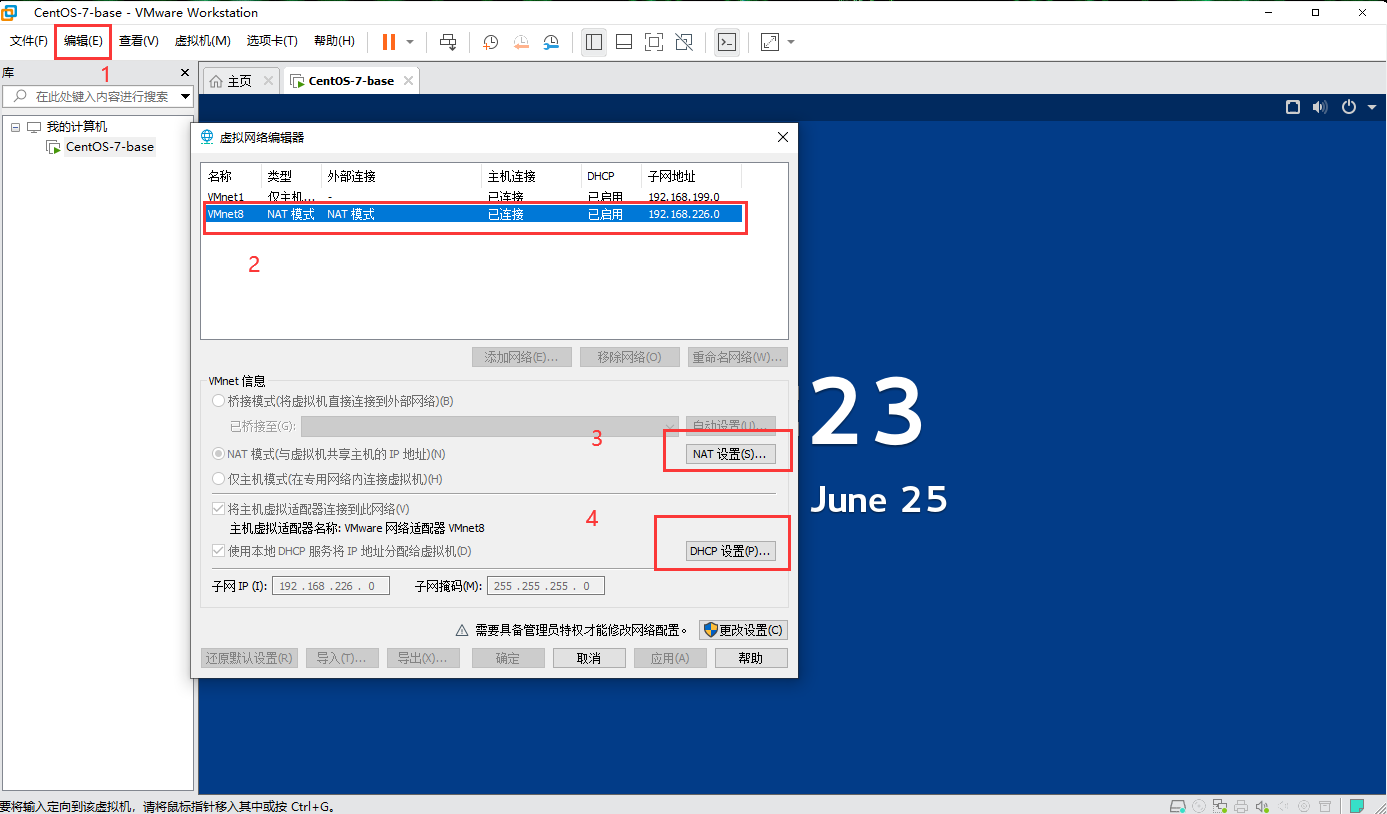Click the hard disk status bar icon
1387x814 pixels.
(x=1179, y=806)
